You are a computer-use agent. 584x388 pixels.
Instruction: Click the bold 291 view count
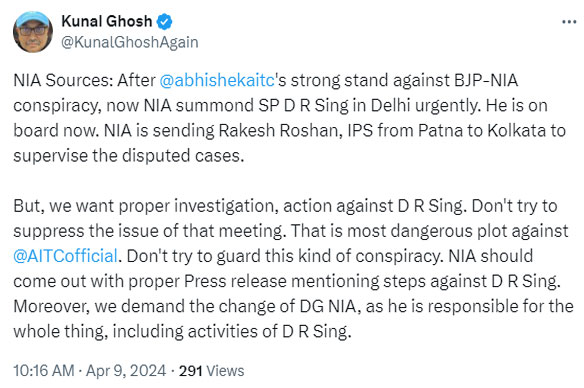[x=190, y=371]
